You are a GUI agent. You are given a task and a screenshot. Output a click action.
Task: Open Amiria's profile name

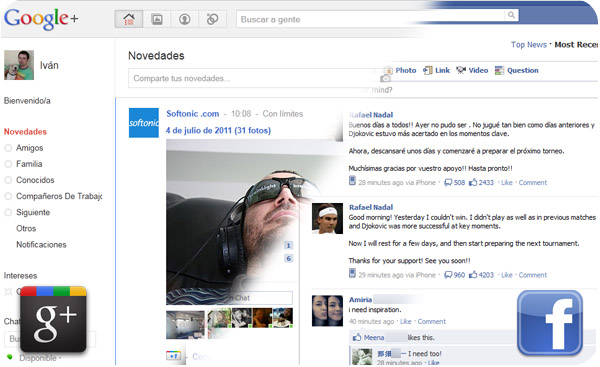tap(360, 300)
